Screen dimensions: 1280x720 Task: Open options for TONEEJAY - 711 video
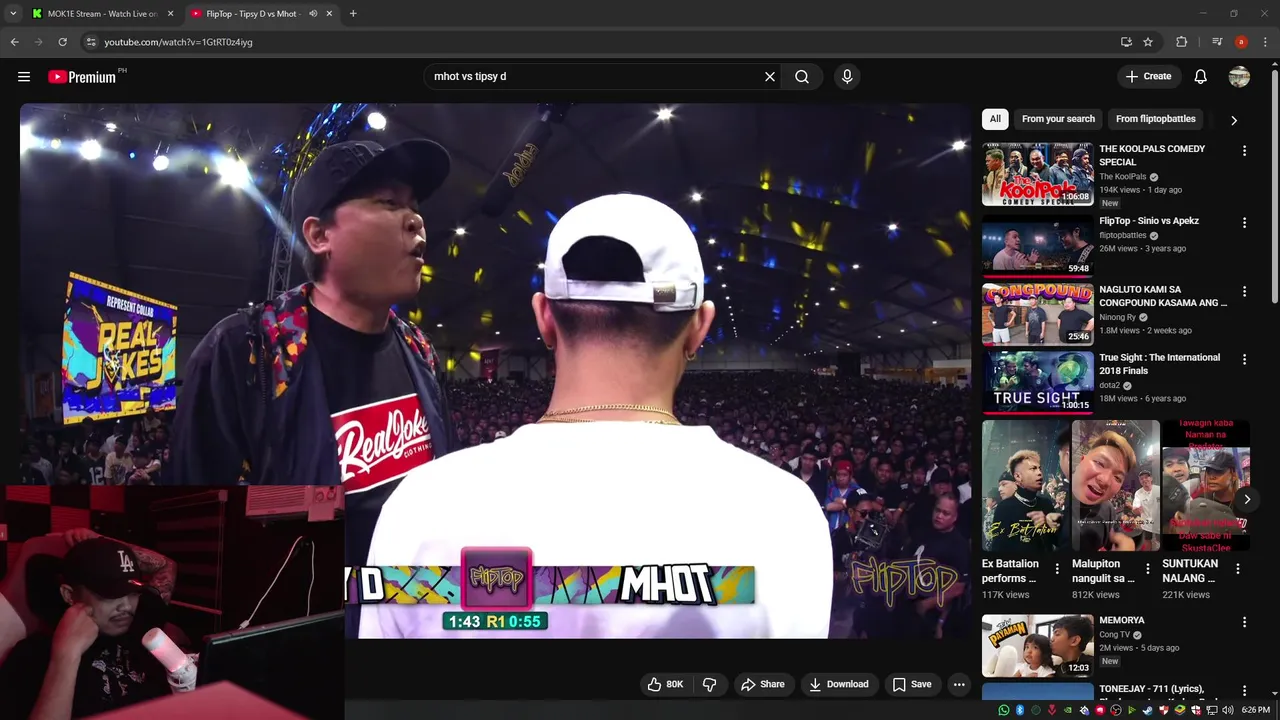point(1244,691)
